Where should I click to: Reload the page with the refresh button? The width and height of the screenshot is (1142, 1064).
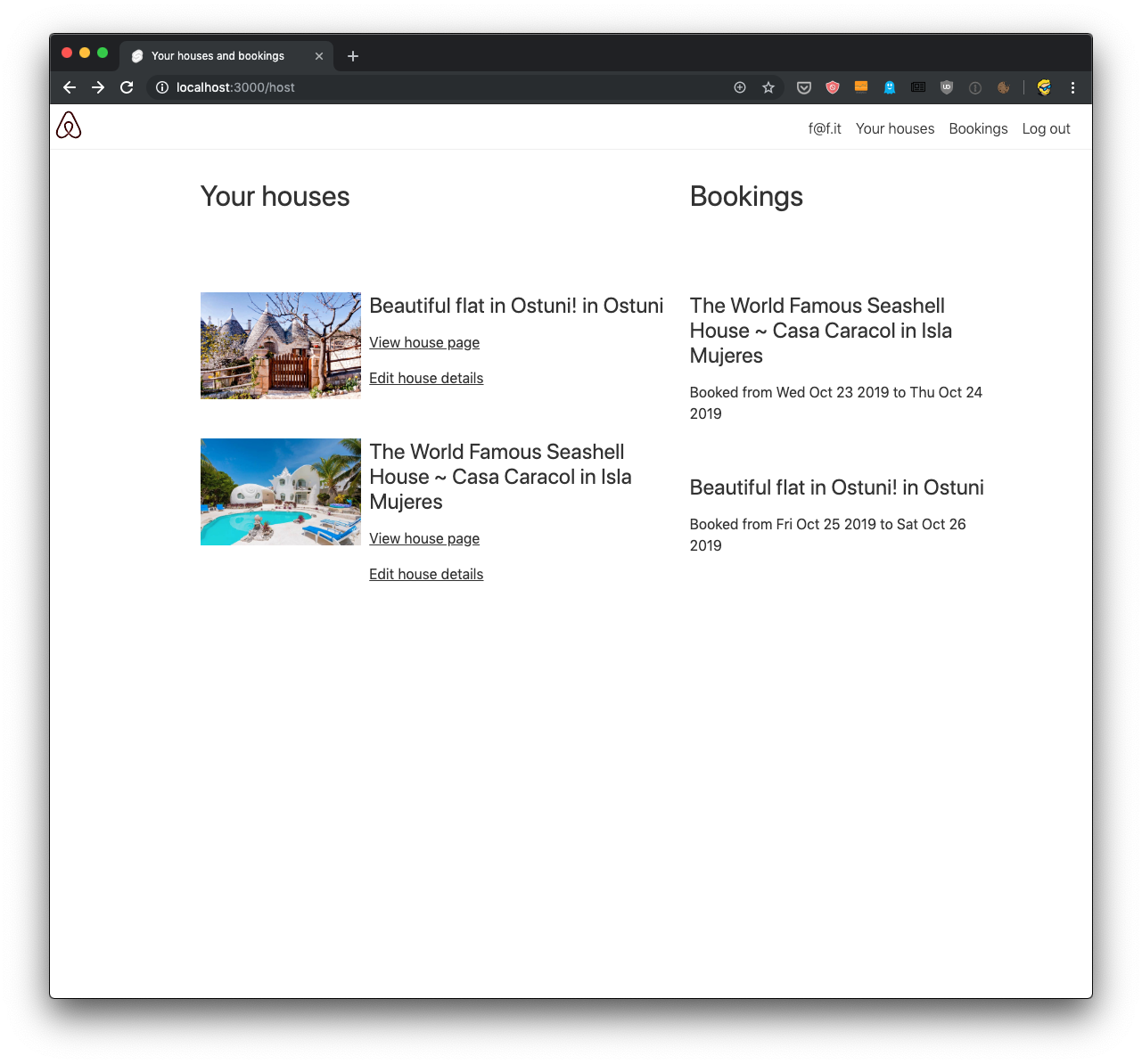coord(127,87)
